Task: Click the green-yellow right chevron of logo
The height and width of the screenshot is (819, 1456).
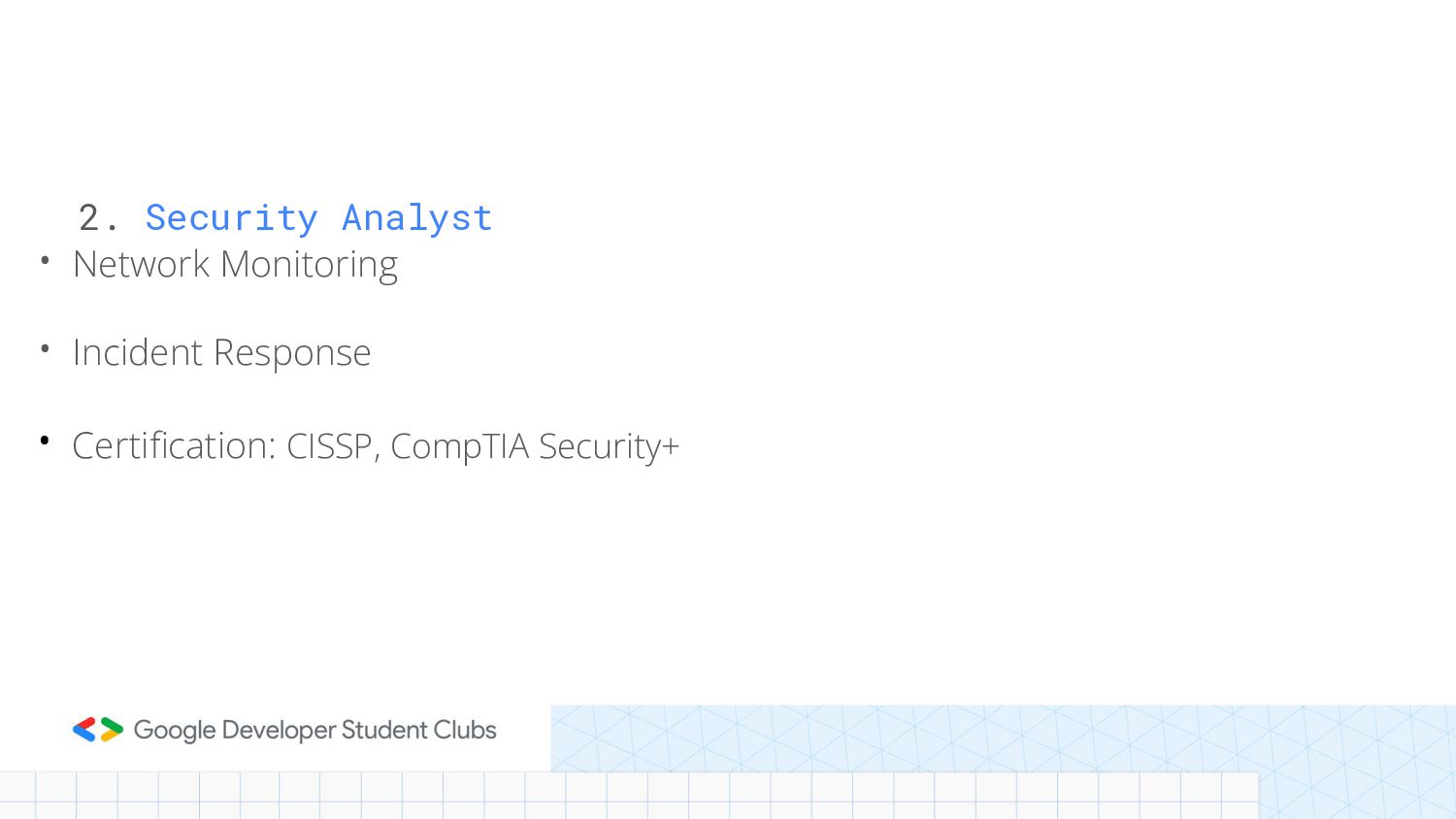Action: (112, 730)
